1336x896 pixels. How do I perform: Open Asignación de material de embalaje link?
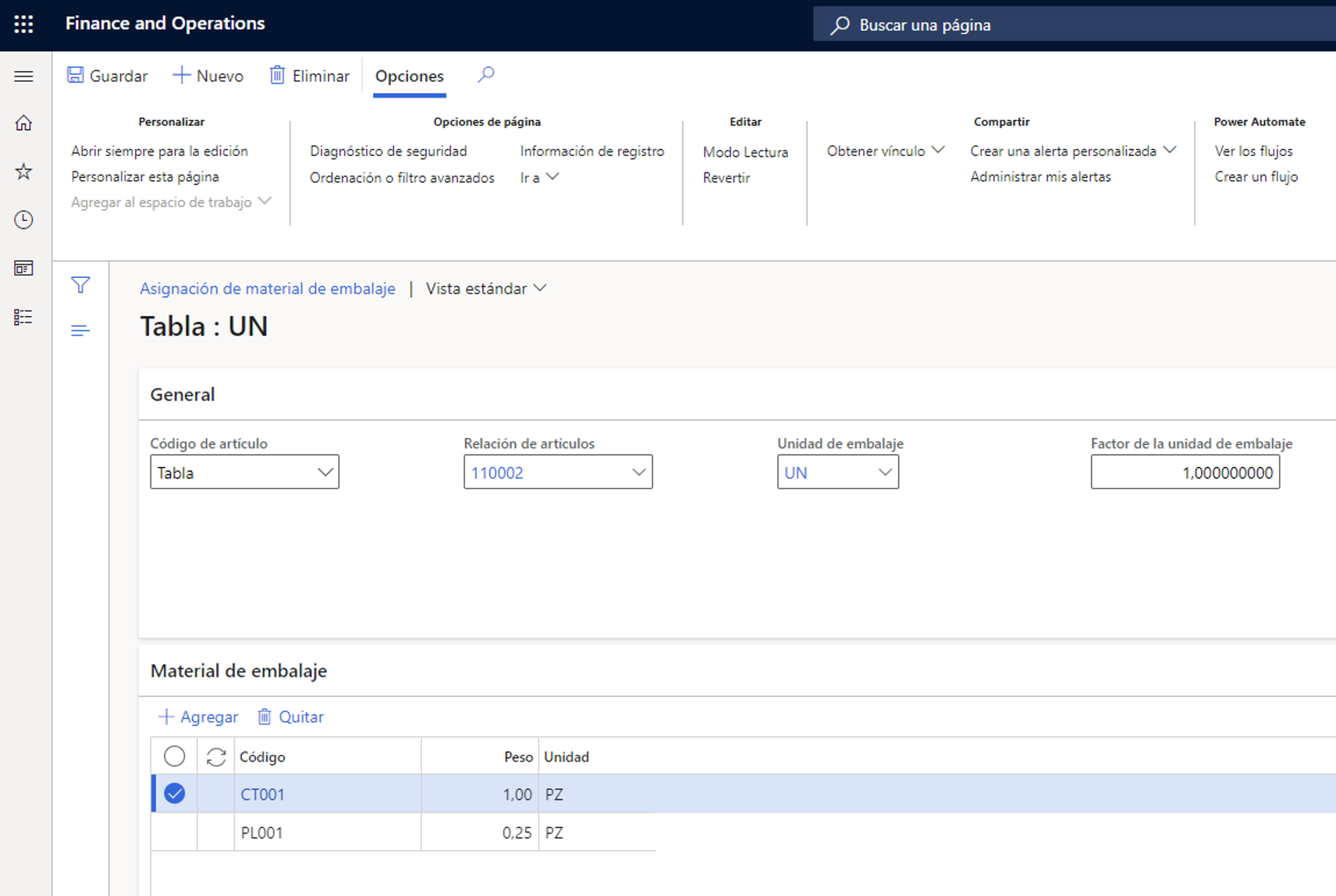pos(268,289)
